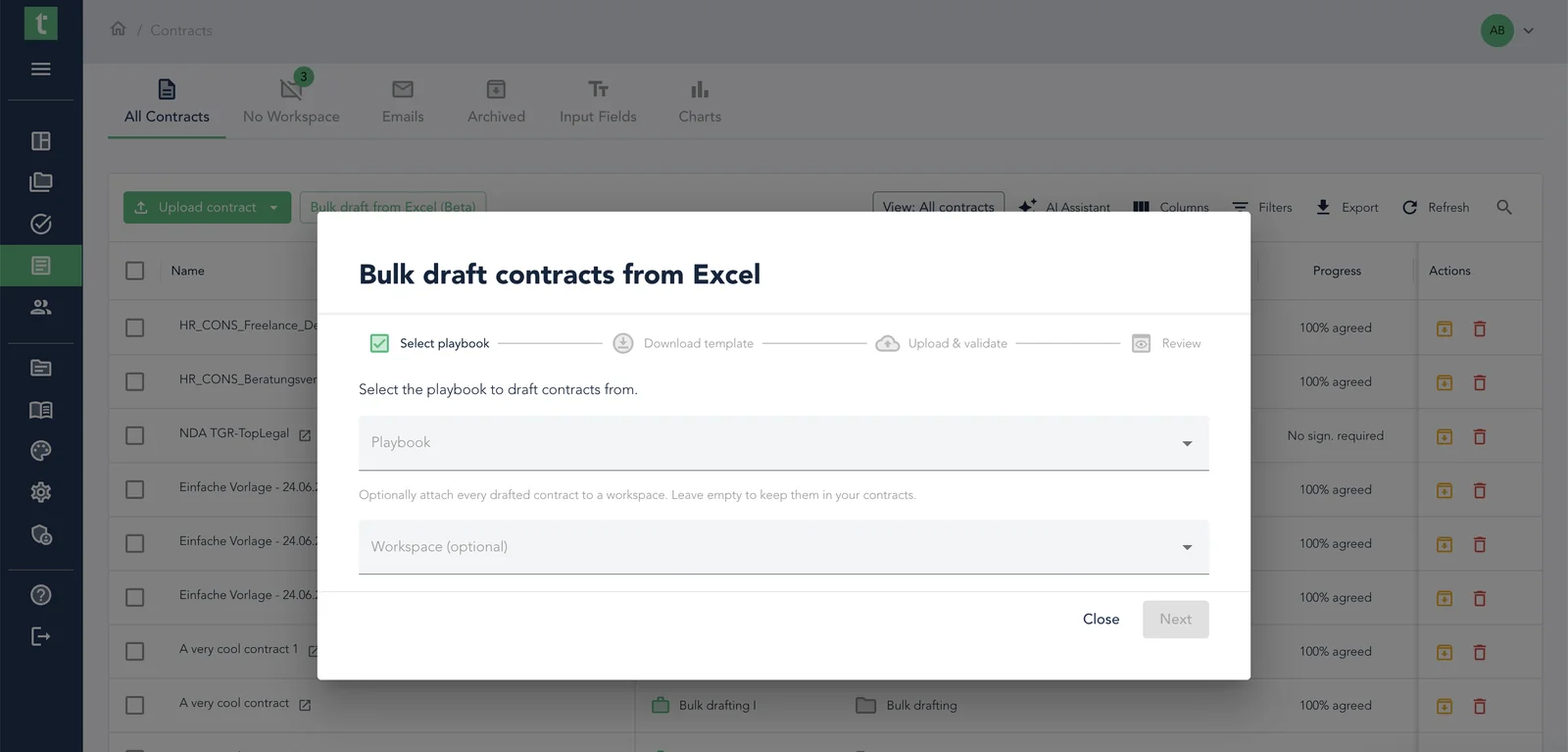The width and height of the screenshot is (1568, 752).
Task: Open the hamburger menu in sidebar
Action: (40, 69)
